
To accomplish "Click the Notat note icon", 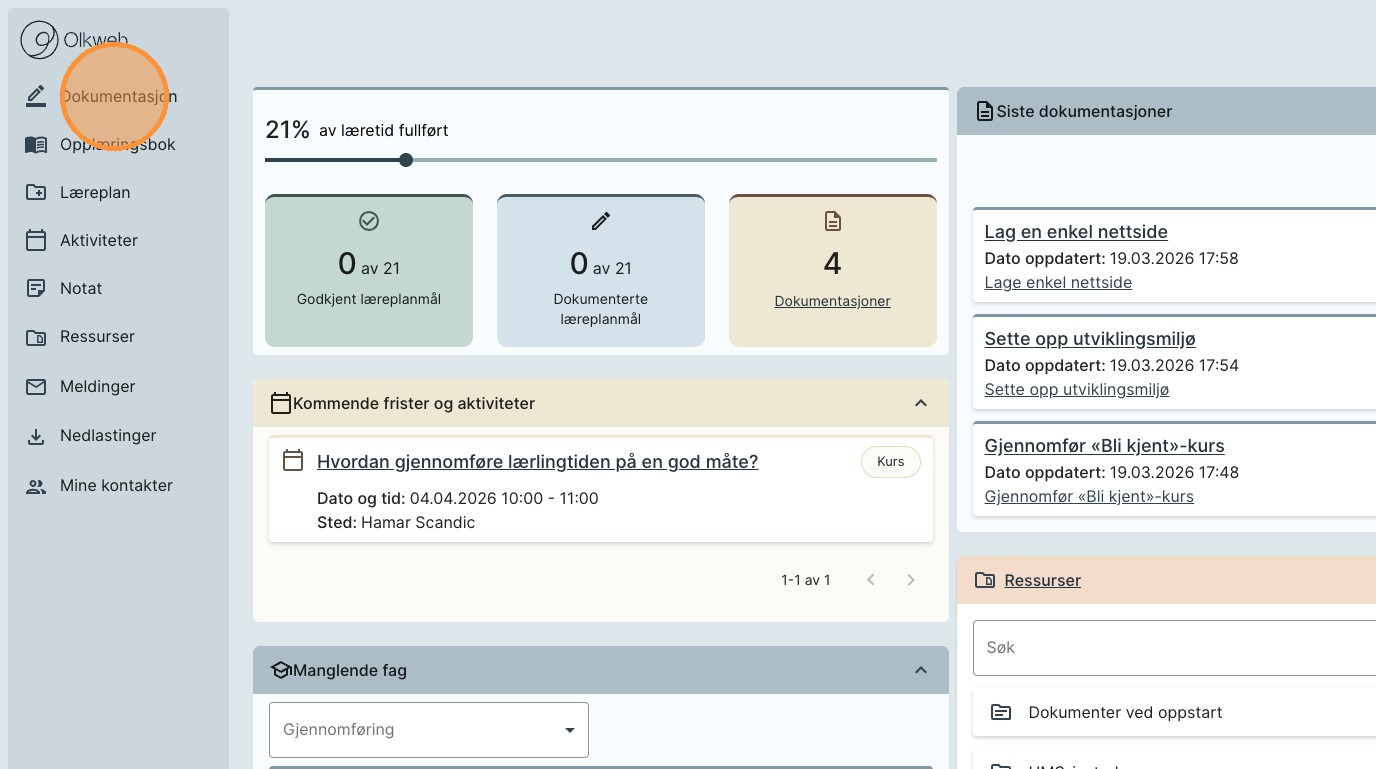I will pyautogui.click(x=36, y=289).
